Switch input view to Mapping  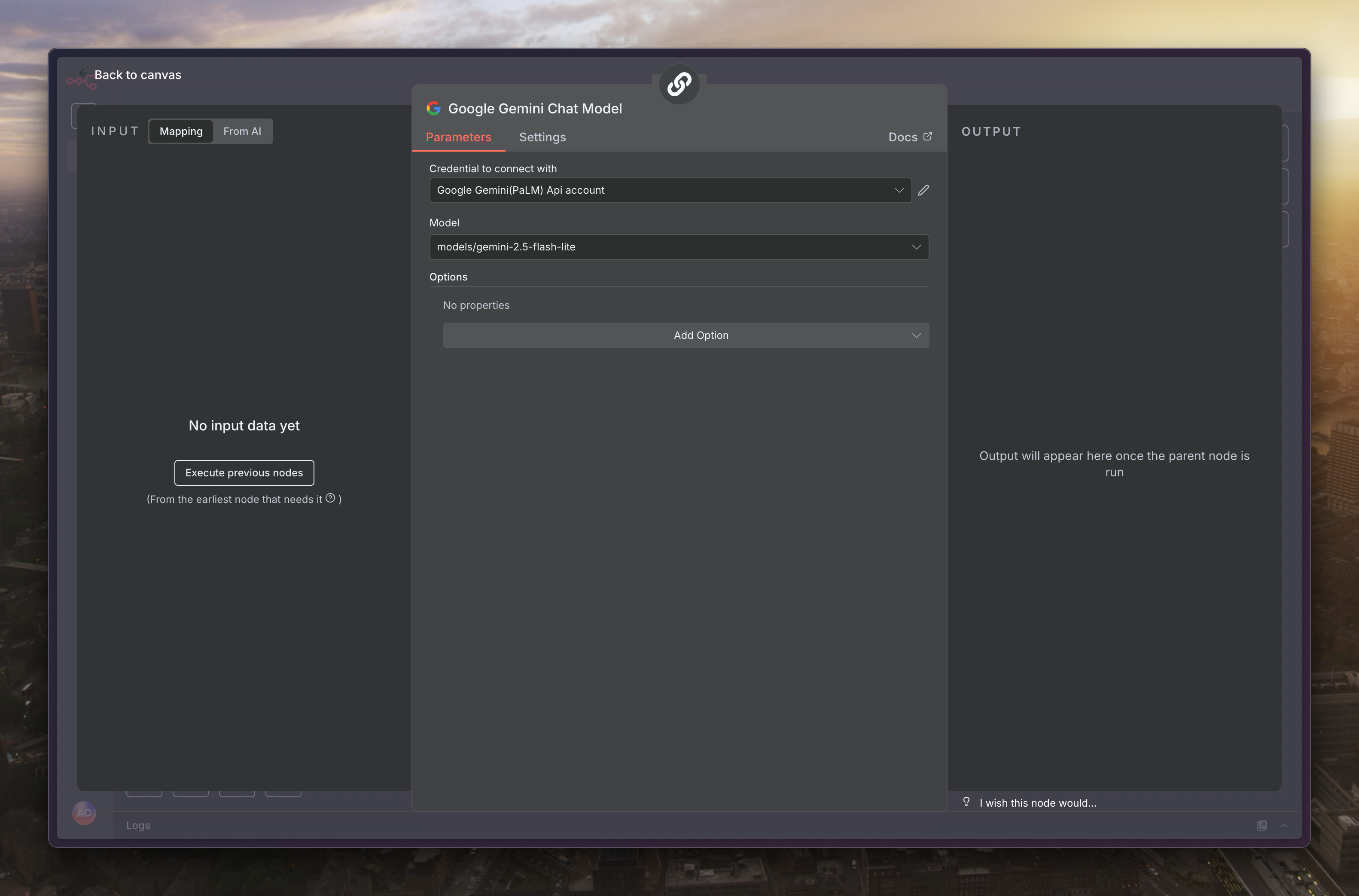click(x=181, y=131)
